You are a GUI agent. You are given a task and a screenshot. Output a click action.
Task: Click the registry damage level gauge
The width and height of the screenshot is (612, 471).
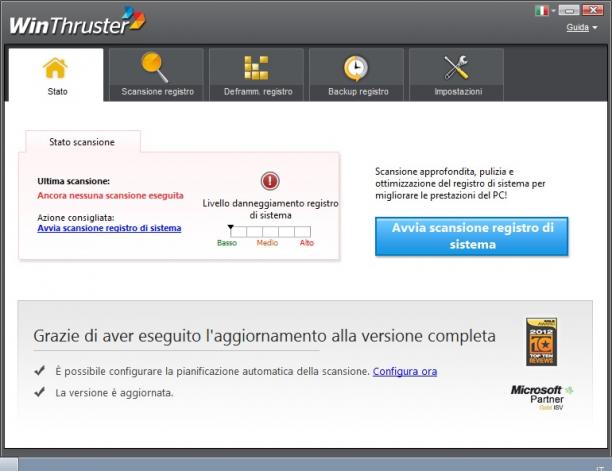click(x=270, y=232)
